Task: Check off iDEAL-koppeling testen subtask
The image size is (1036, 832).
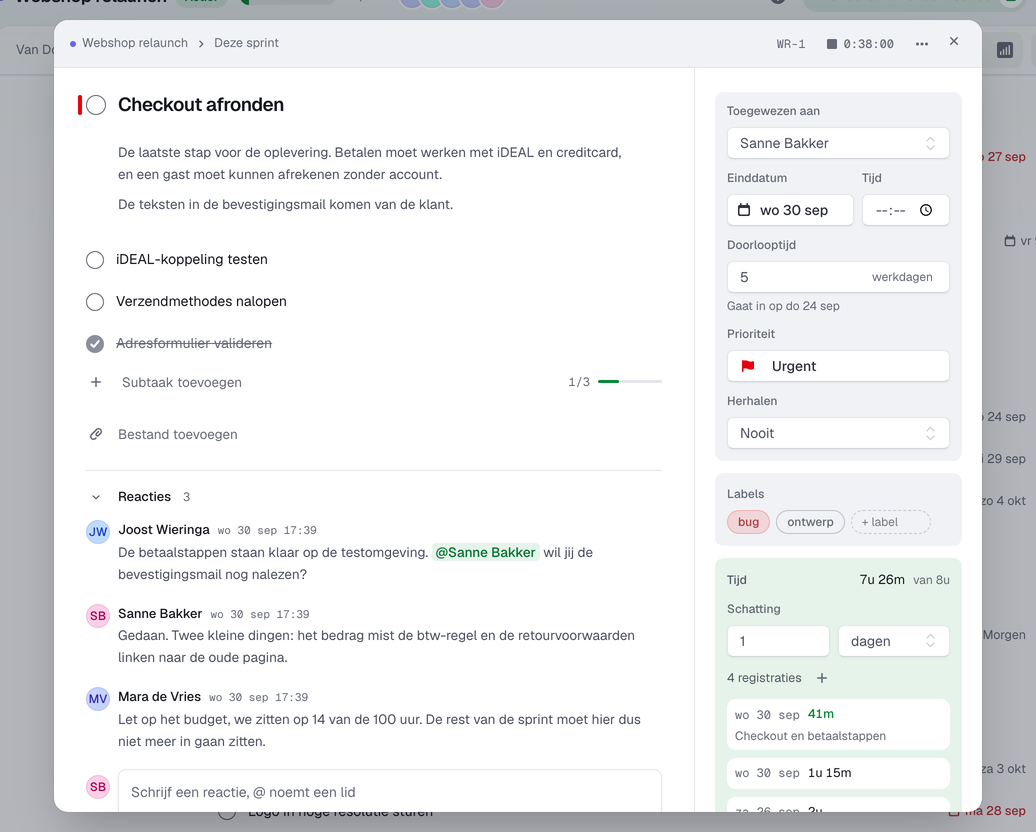Action: pyautogui.click(x=95, y=260)
